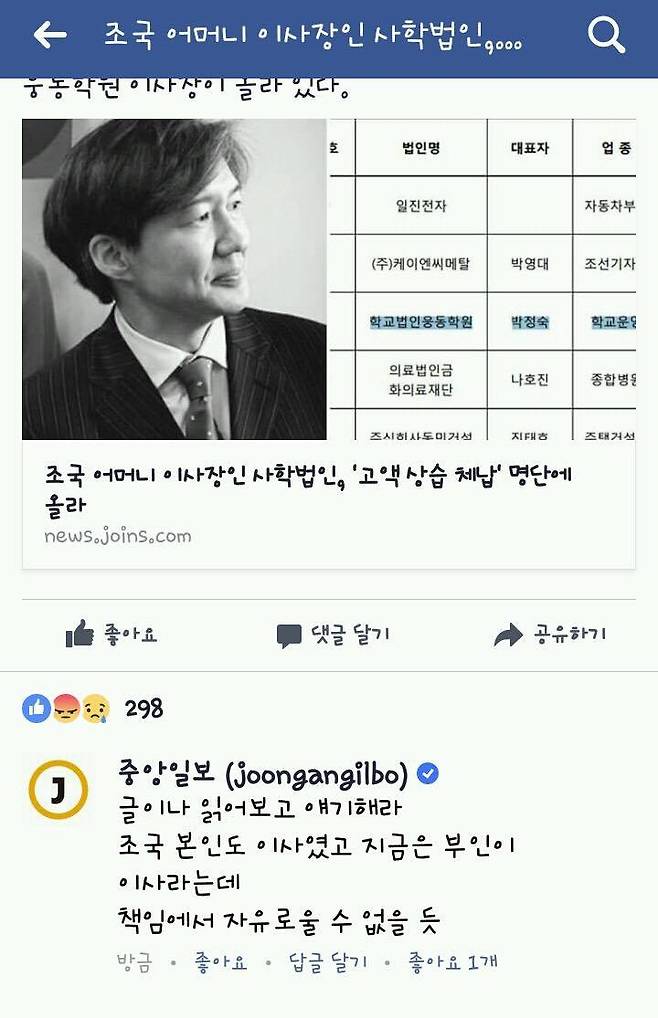The image size is (658, 1018).
Task: Tap the crying face reaction icon
Action: [95, 708]
